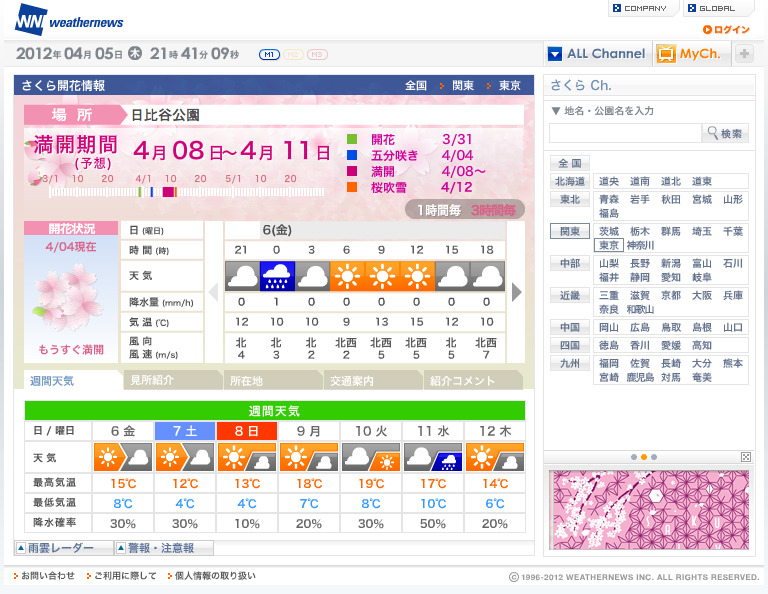This screenshot has height=594, width=768.
Task: Select the 関東 region button
Action: [570, 231]
